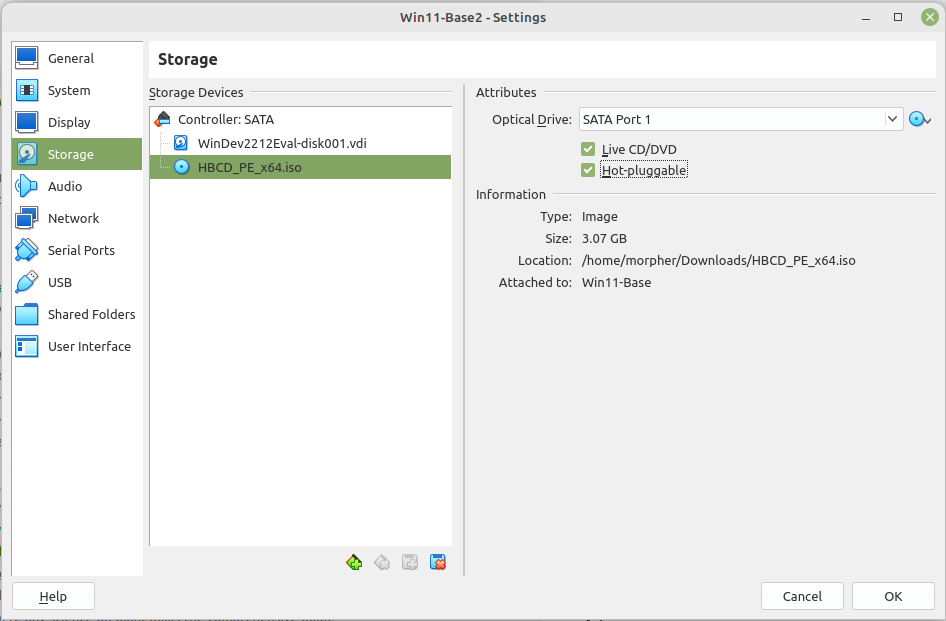This screenshot has height=621, width=946.
Task: Select HBCD_PE_x64.iso in the storage tree
Action: 249,167
